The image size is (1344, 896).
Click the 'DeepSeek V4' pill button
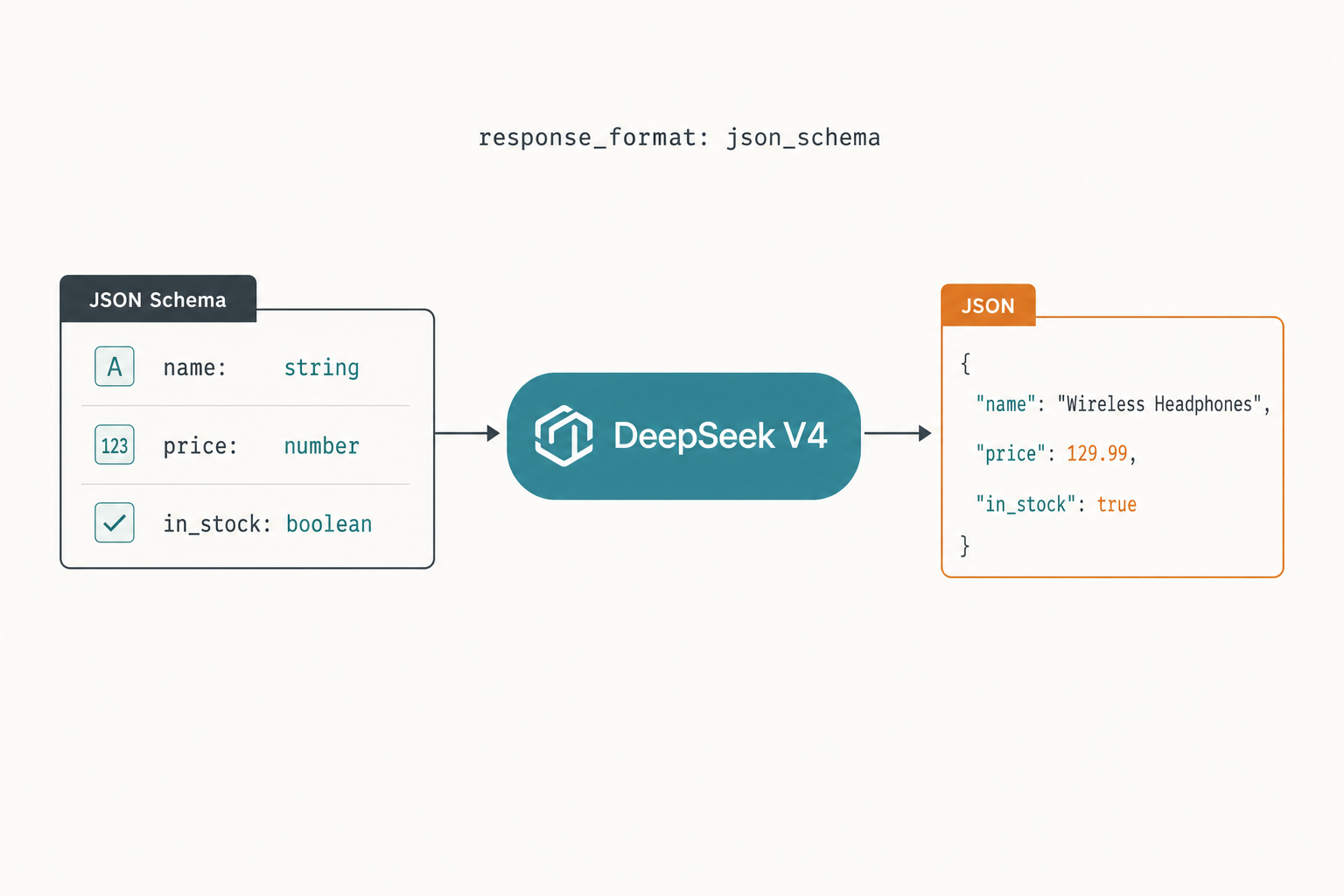(684, 436)
